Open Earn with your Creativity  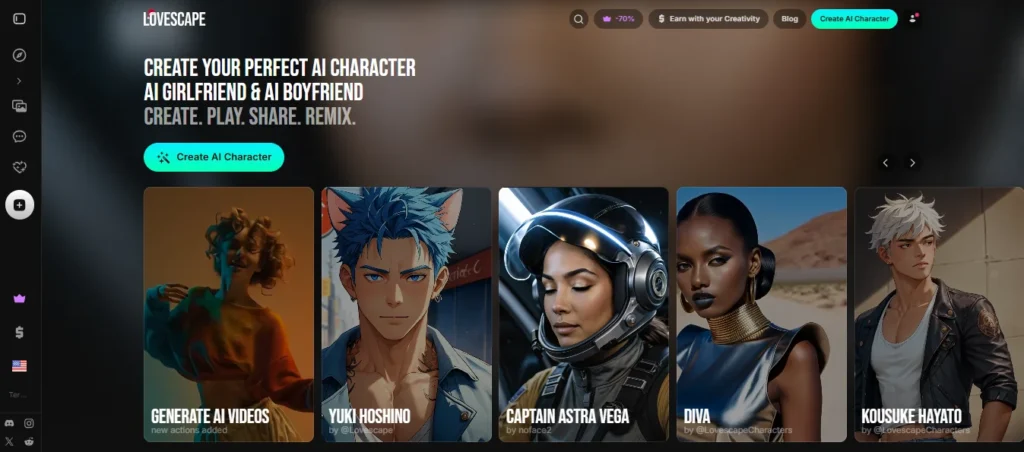coord(708,19)
